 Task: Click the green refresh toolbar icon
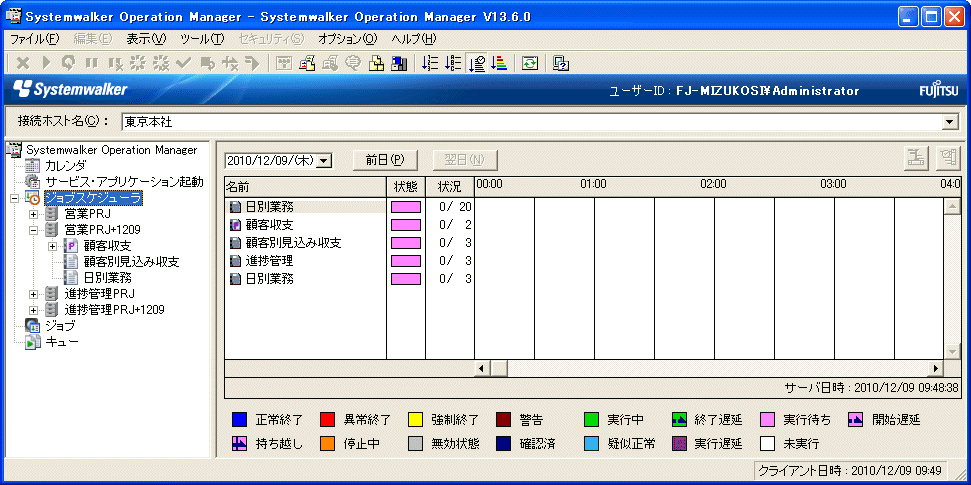click(x=530, y=63)
